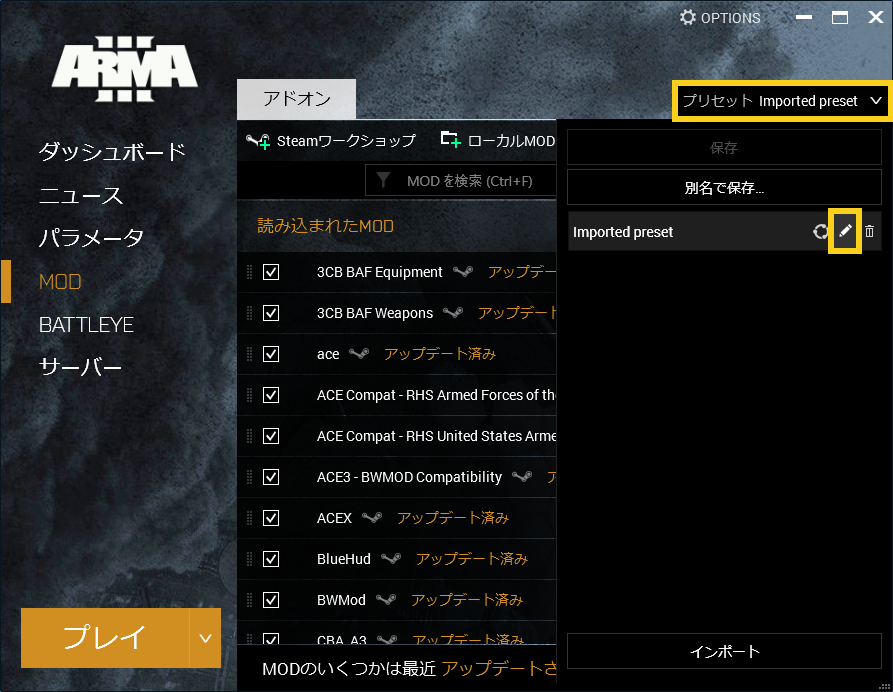Click the Steam icon next to 3CB BAF Equipment

(463, 272)
